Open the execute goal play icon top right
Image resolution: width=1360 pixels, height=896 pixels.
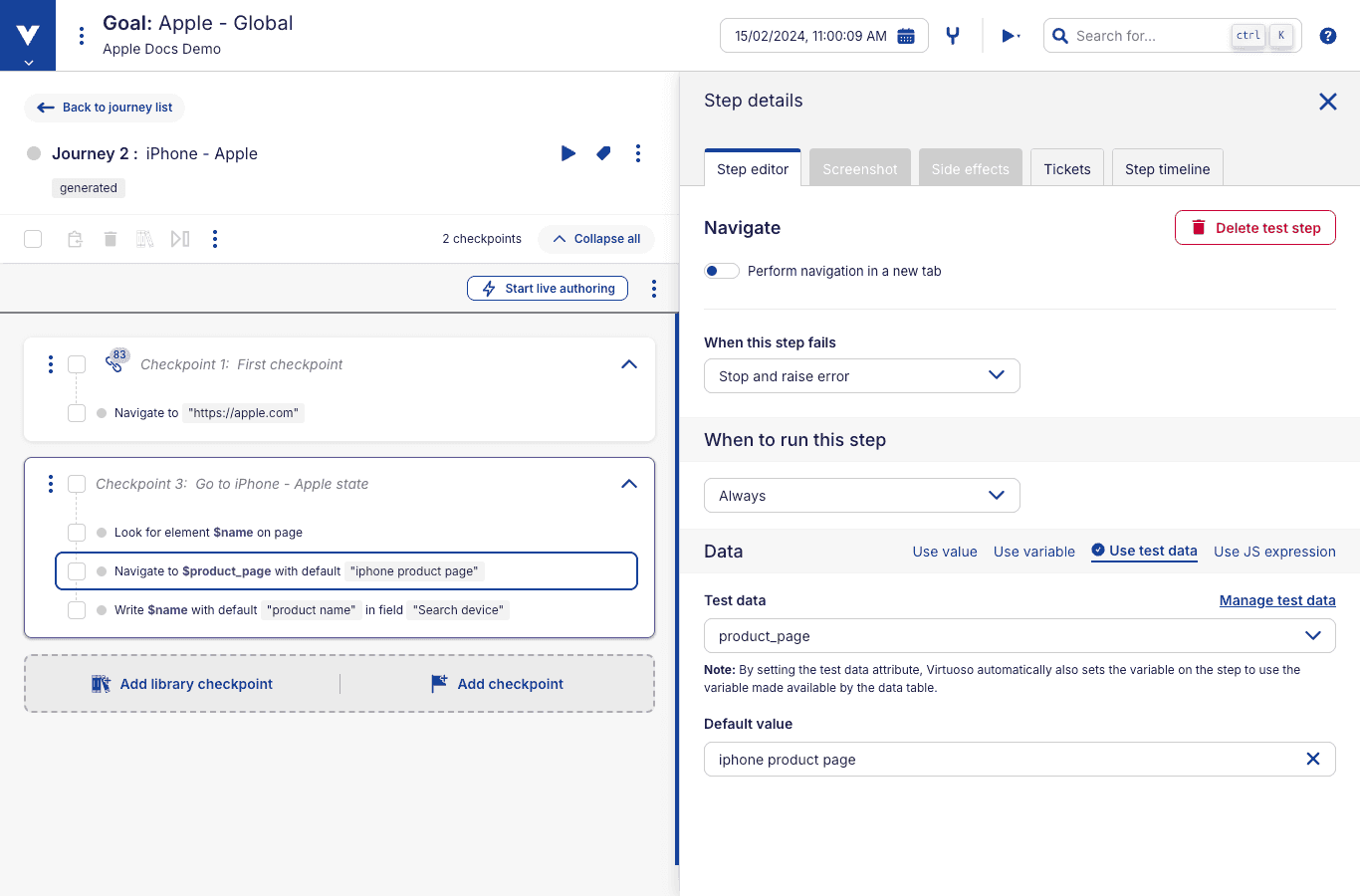click(1008, 35)
